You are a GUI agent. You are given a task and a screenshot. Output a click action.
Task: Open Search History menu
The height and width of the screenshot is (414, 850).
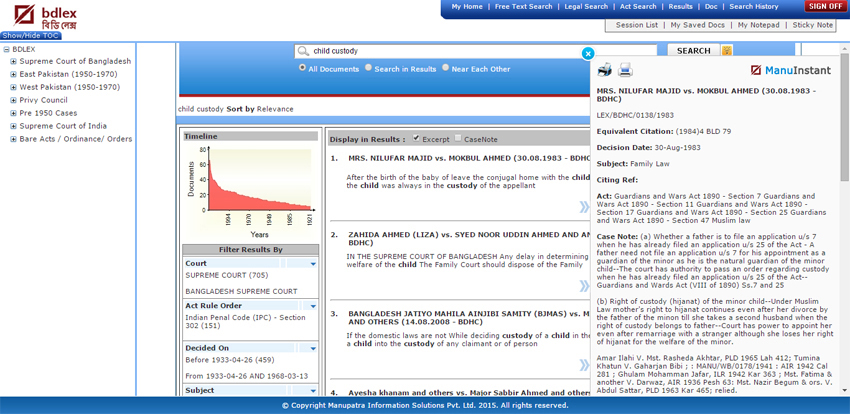pyautogui.click(x=754, y=7)
